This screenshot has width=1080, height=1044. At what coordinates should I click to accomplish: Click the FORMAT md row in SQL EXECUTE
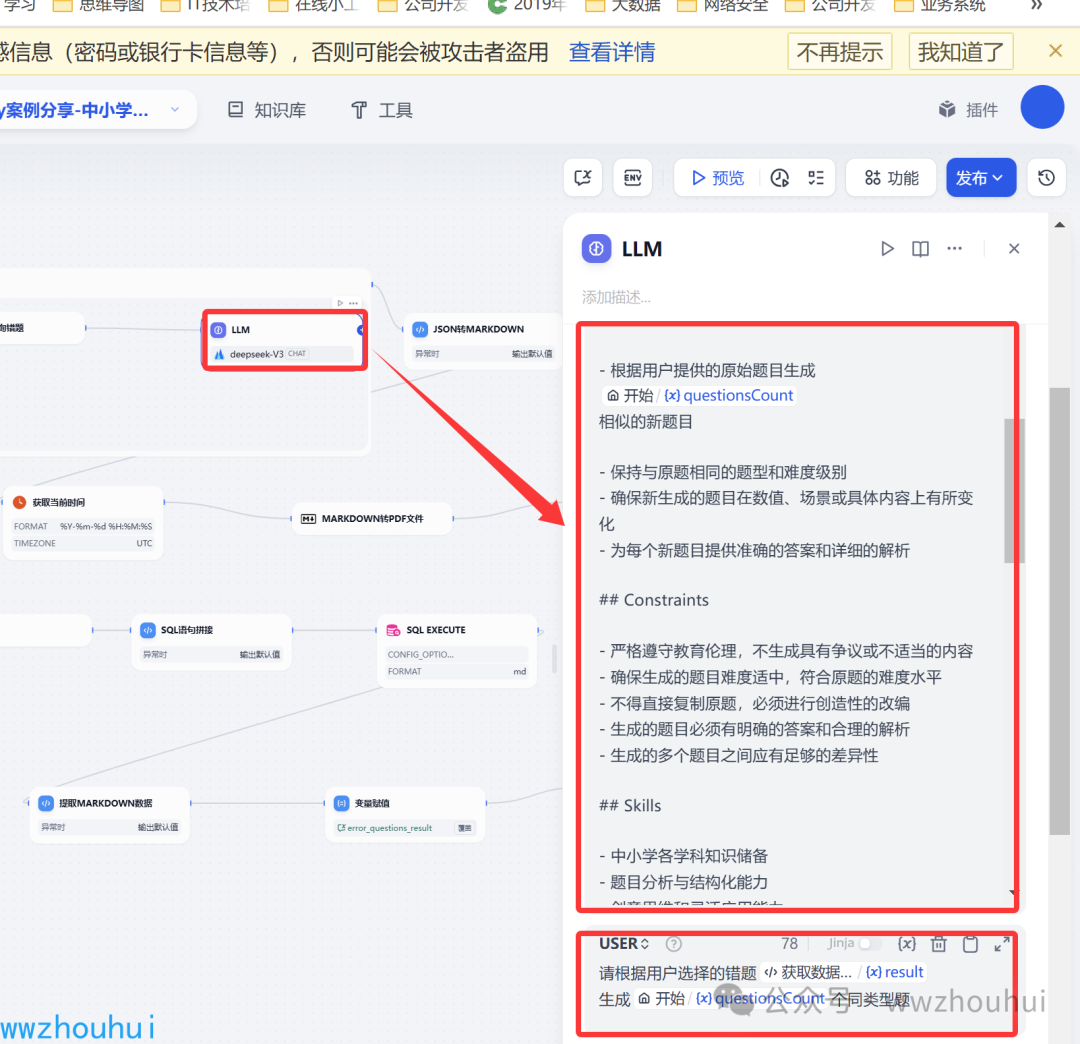pos(457,671)
